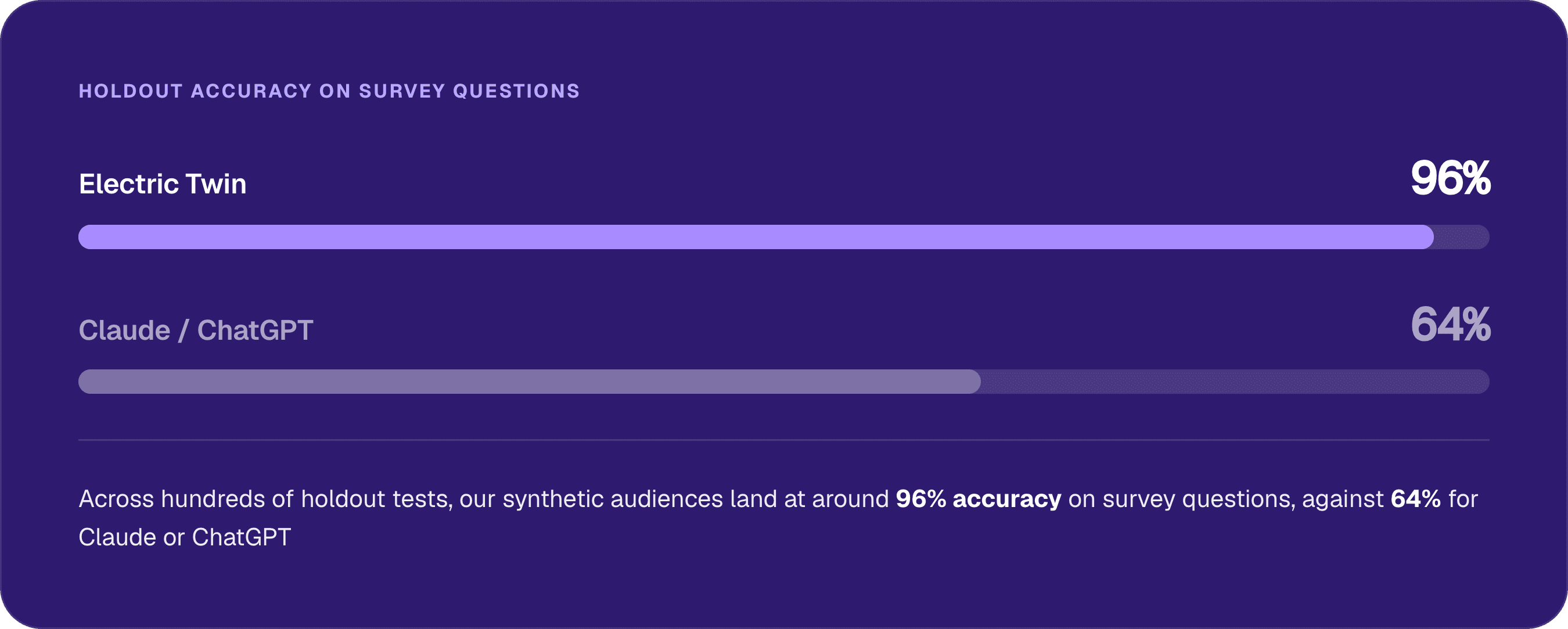Click the horizontal divider line above caption
This screenshot has width=1568, height=629.
click(784, 440)
